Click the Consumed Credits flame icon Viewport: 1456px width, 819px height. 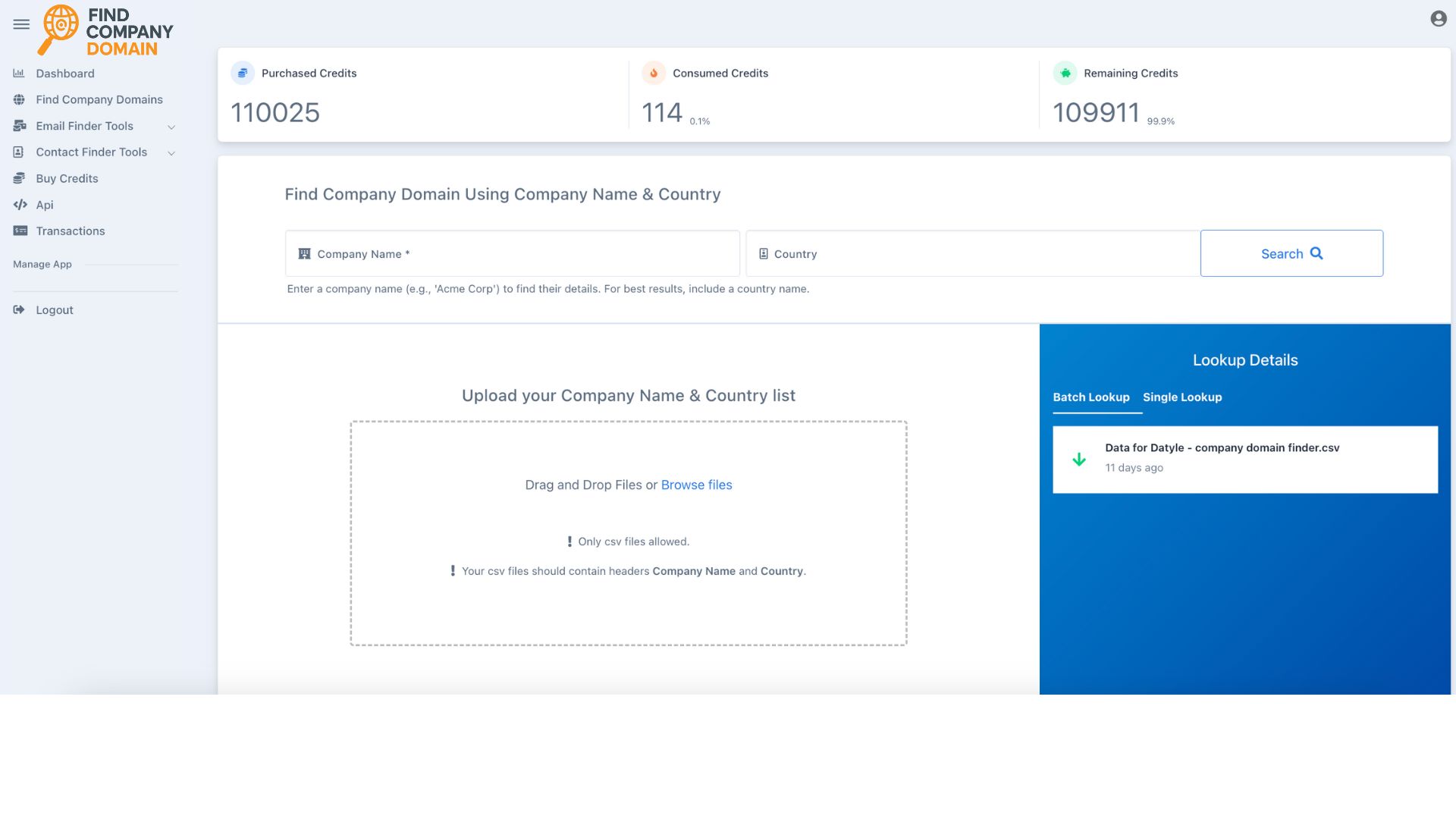(x=654, y=73)
